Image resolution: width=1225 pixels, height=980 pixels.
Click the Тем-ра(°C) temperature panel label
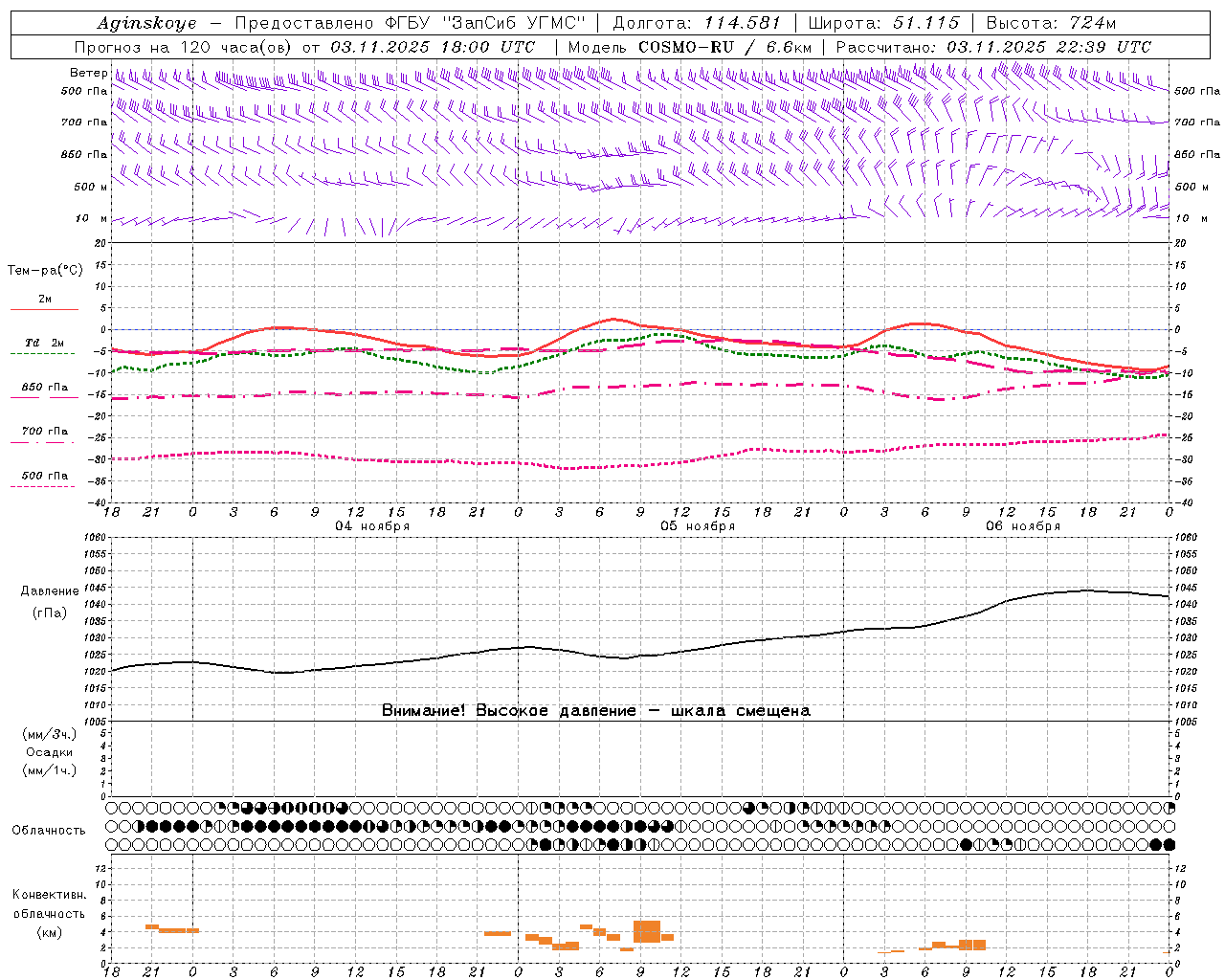point(45,271)
